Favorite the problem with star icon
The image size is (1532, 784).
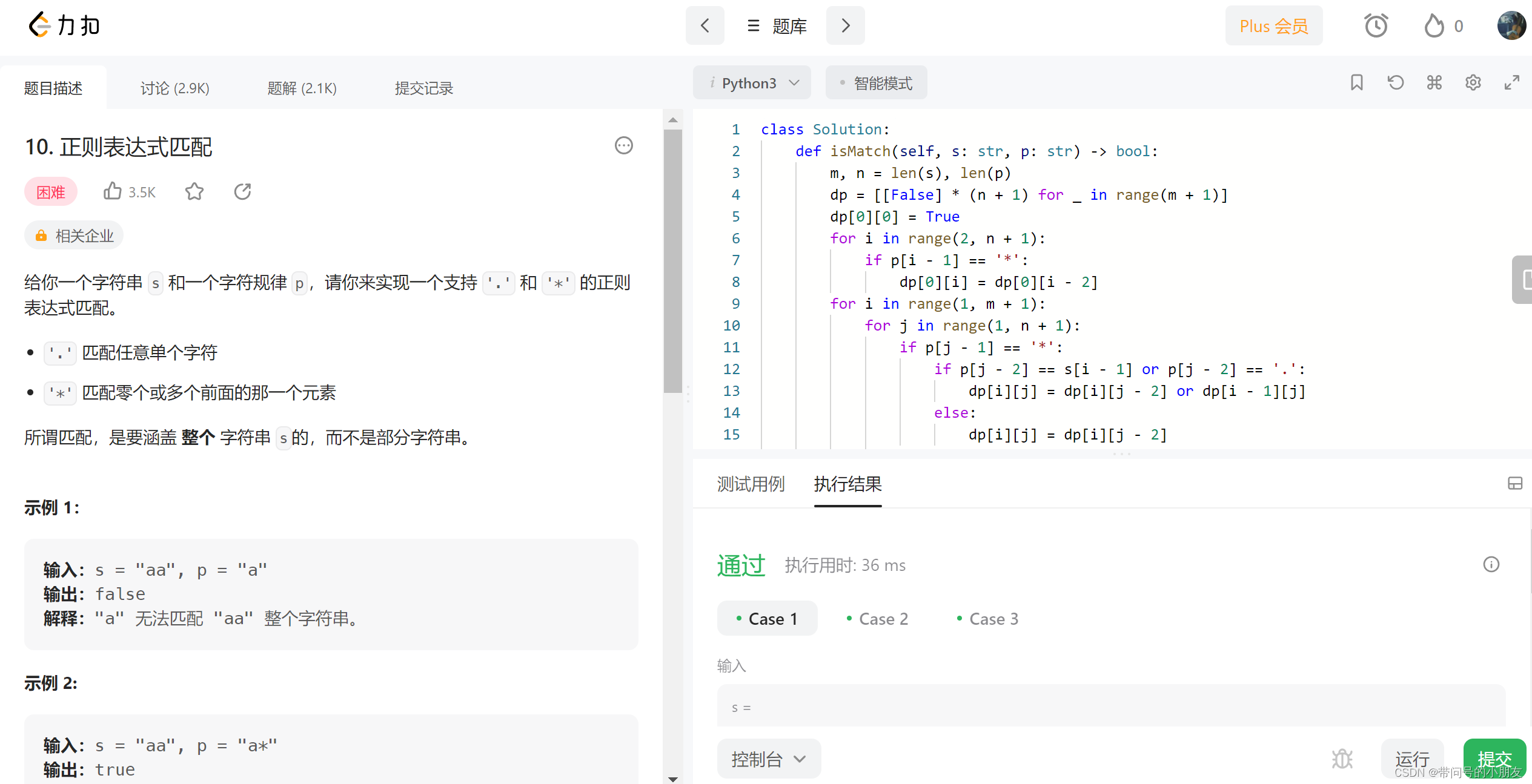[x=194, y=191]
